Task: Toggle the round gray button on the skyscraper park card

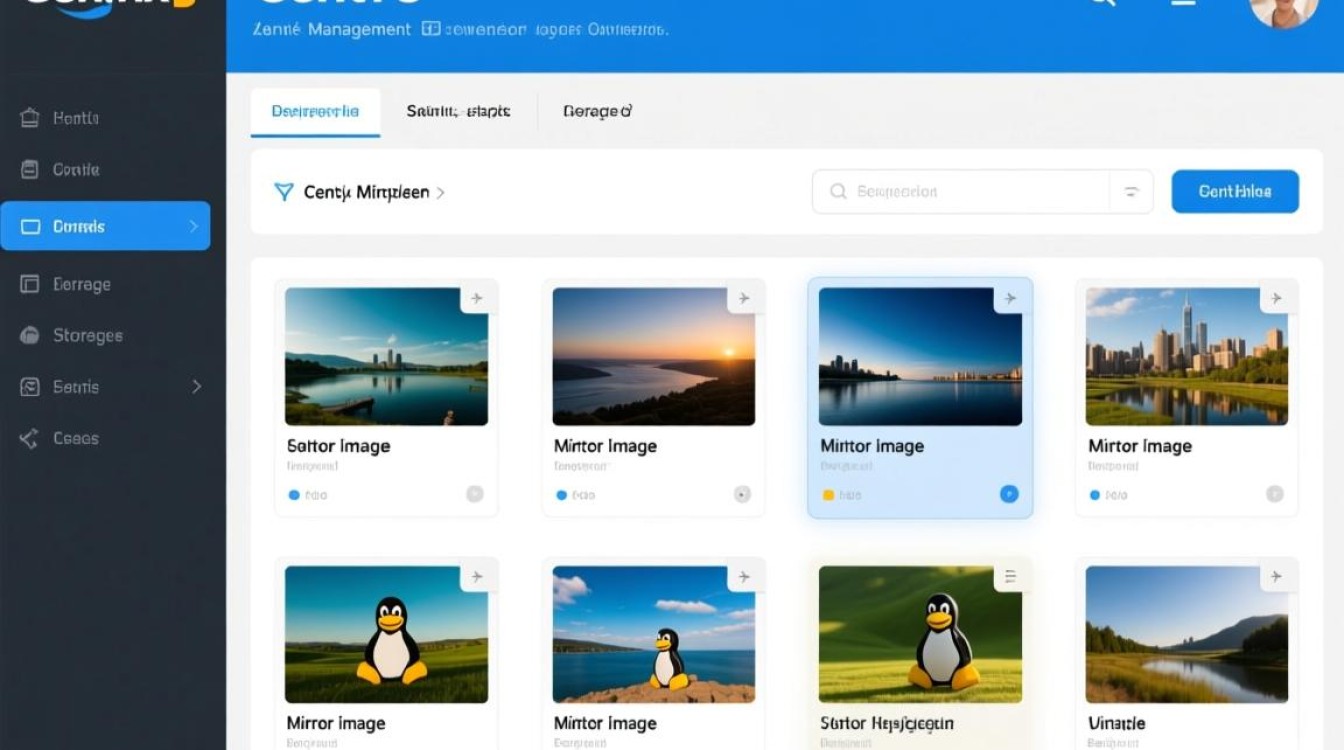Action: (1275, 494)
